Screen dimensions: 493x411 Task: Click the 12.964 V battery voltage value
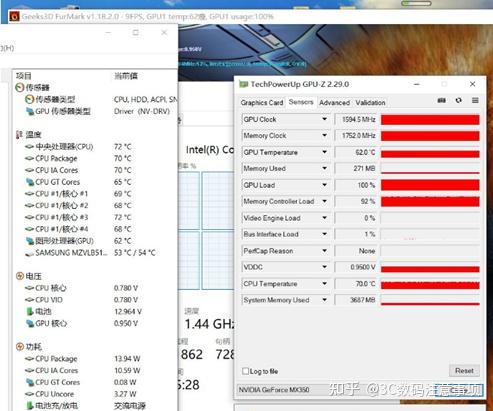tap(128, 312)
